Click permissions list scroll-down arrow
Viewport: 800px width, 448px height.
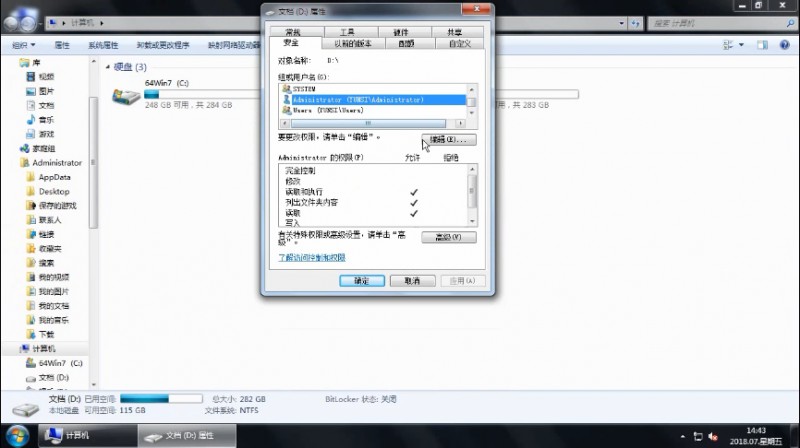click(x=472, y=221)
